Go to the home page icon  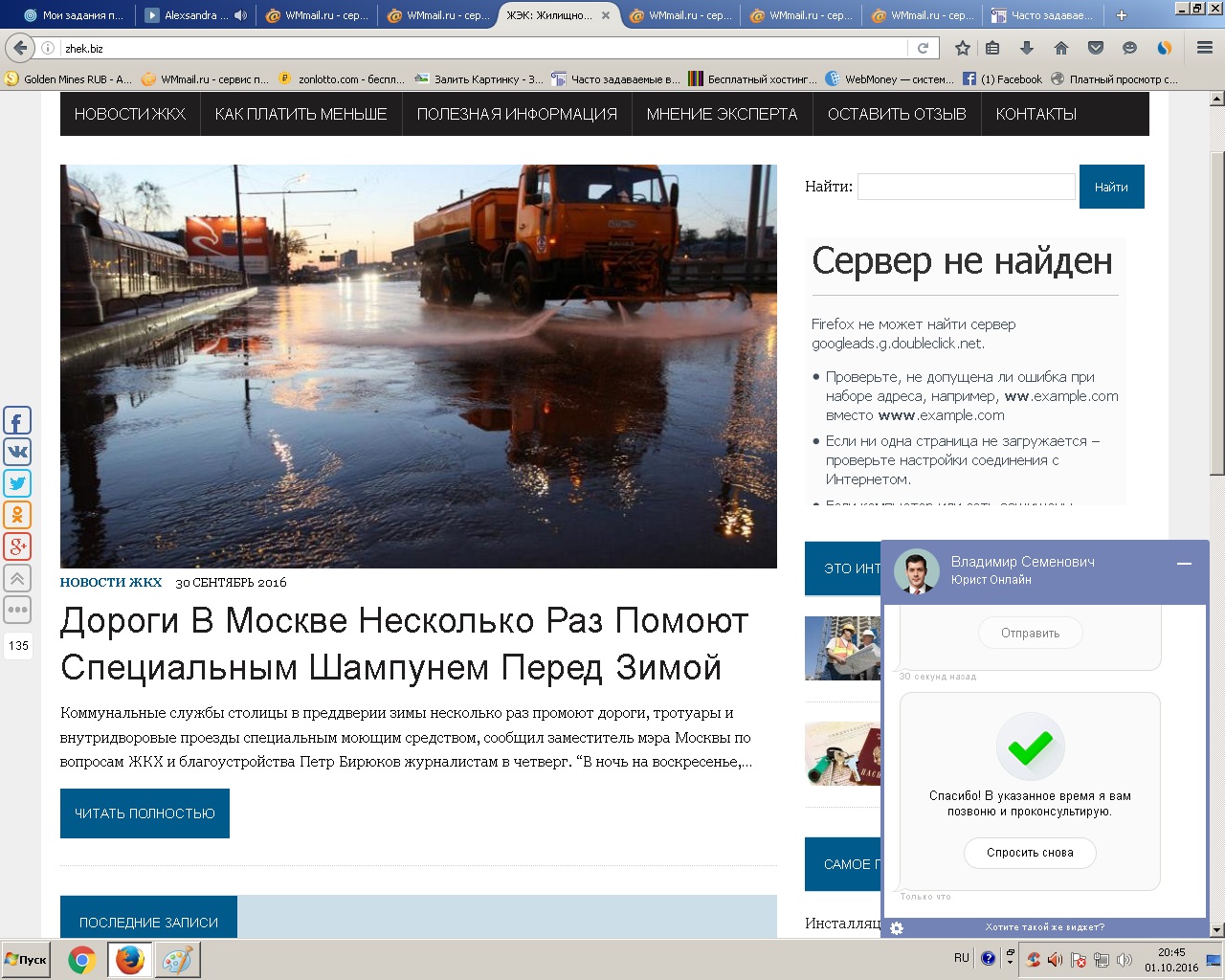[1061, 48]
